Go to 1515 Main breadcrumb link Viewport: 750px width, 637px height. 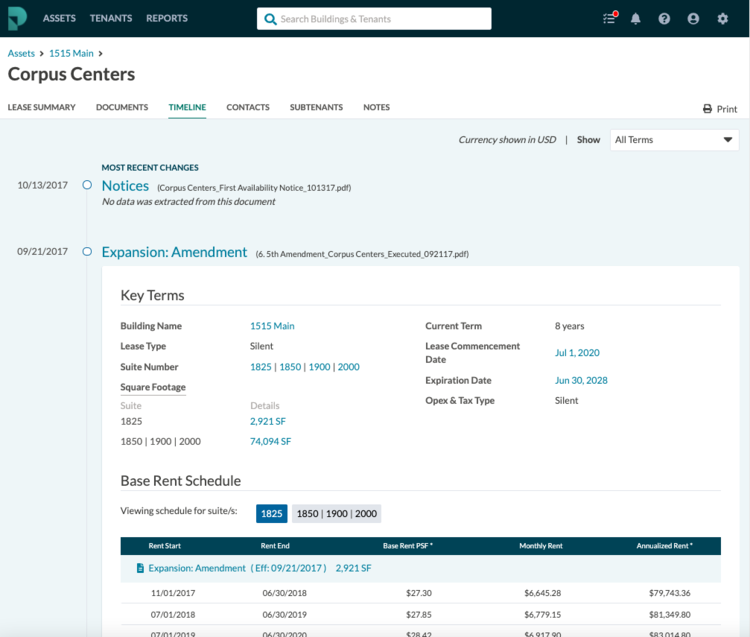tap(71, 54)
